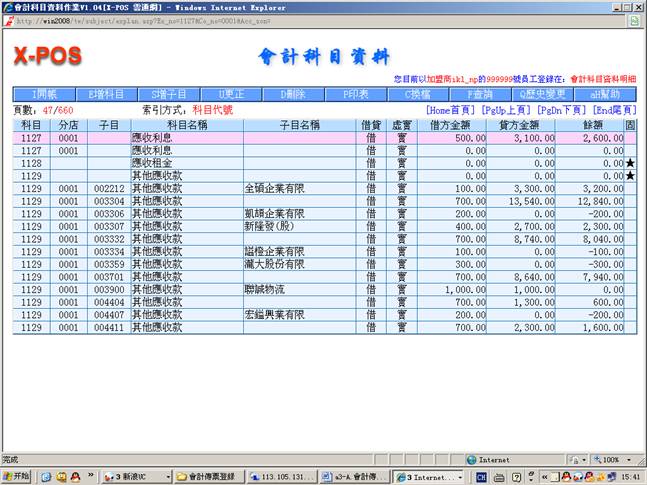Viewport: 647px width, 485px height.
Task: Click the D刪除 delete button
Action: point(290,94)
